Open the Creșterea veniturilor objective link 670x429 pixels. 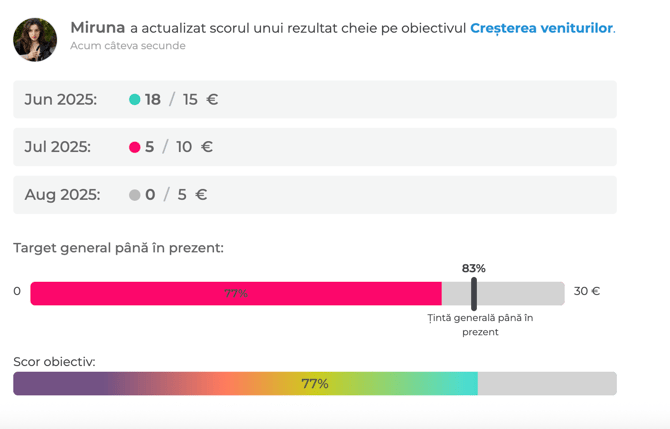coord(541,28)
